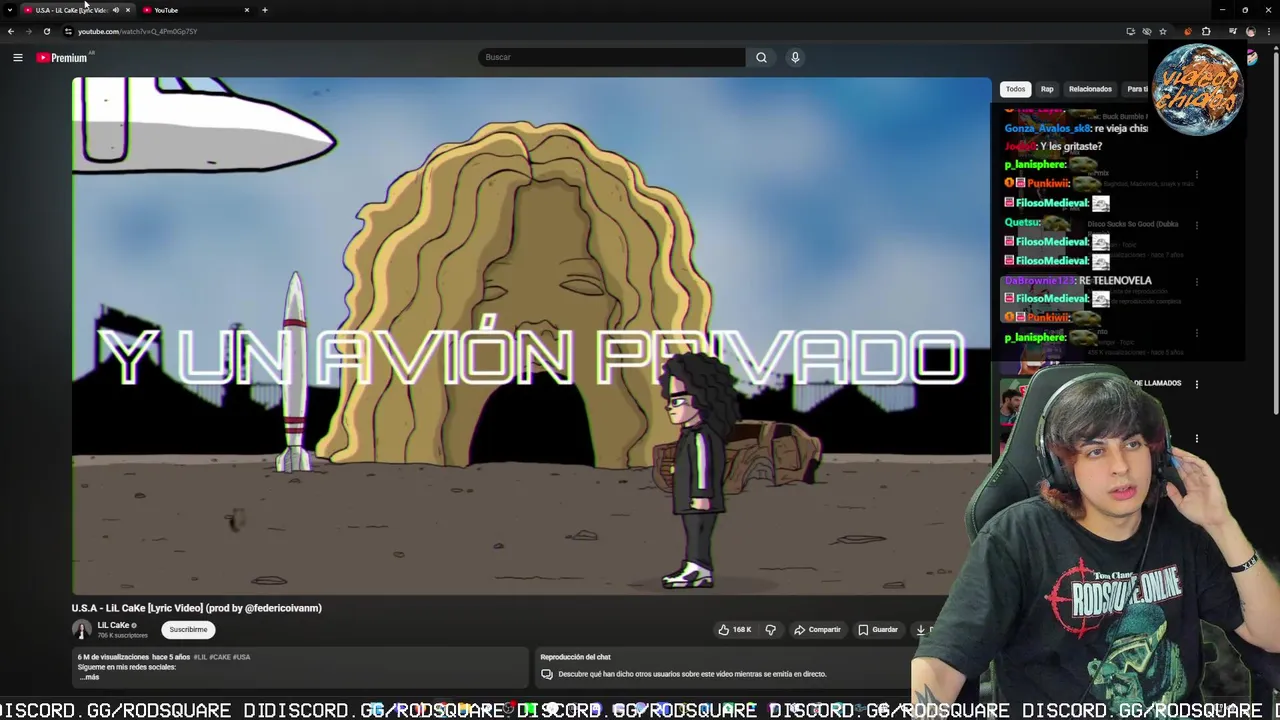The image size is (1280, 720).
Task: Select the Rap filter chip
Action: (x=1047, y=89)
